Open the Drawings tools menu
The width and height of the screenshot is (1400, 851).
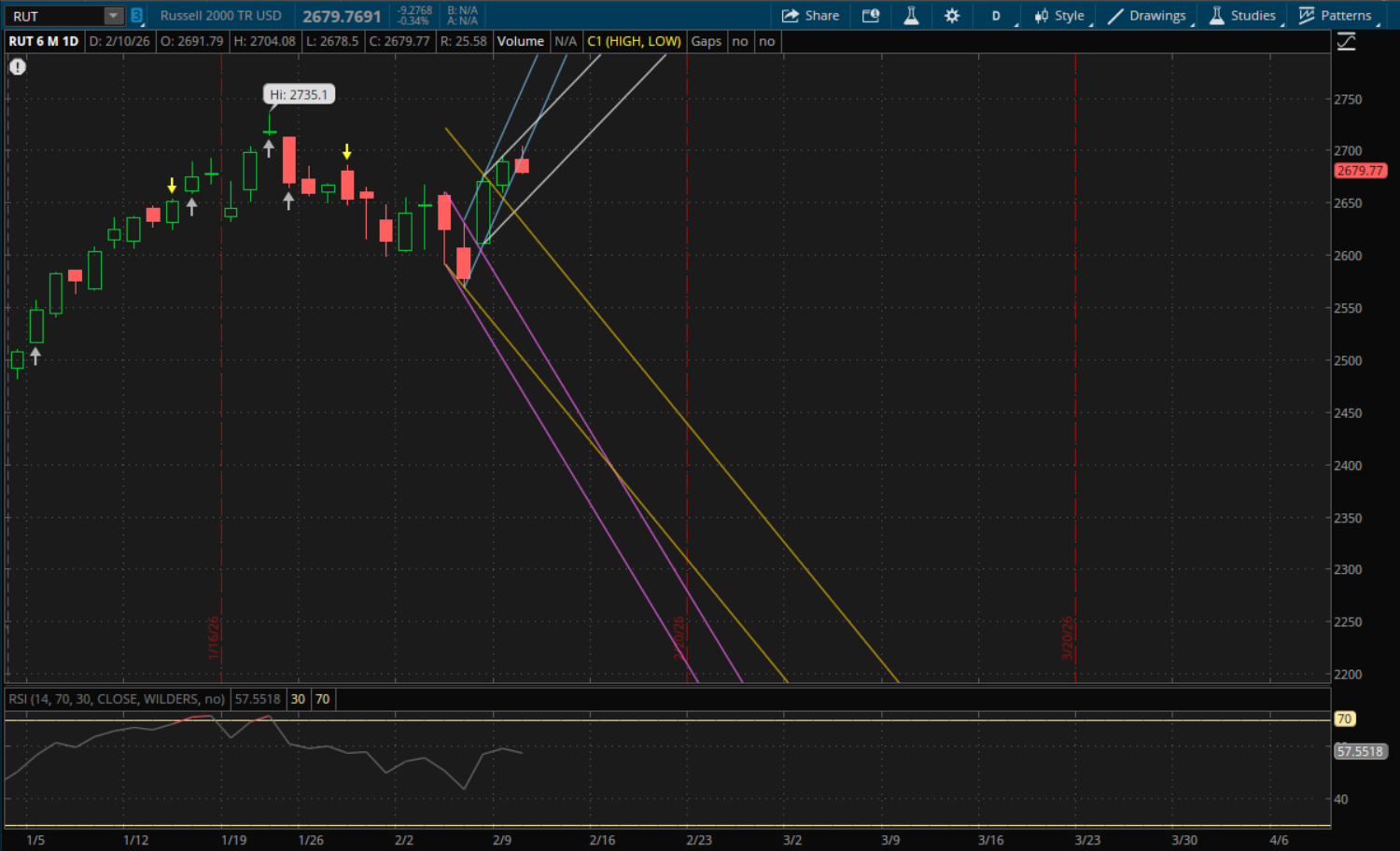point(1147,16)
